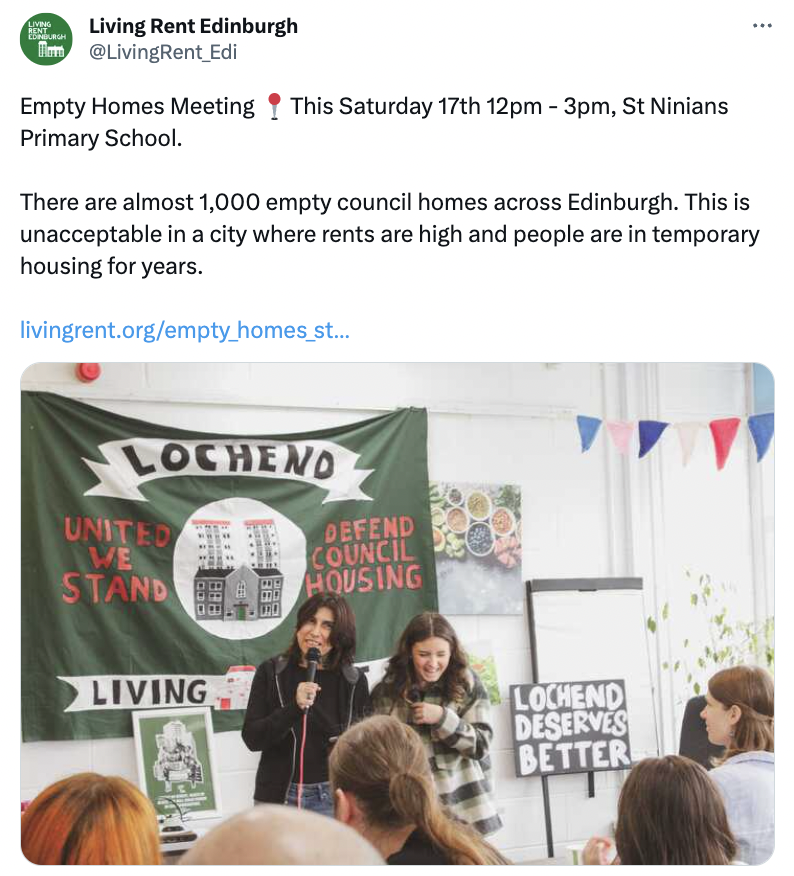Click the Living Rent Edinburgh green avatar

point(46,39)
